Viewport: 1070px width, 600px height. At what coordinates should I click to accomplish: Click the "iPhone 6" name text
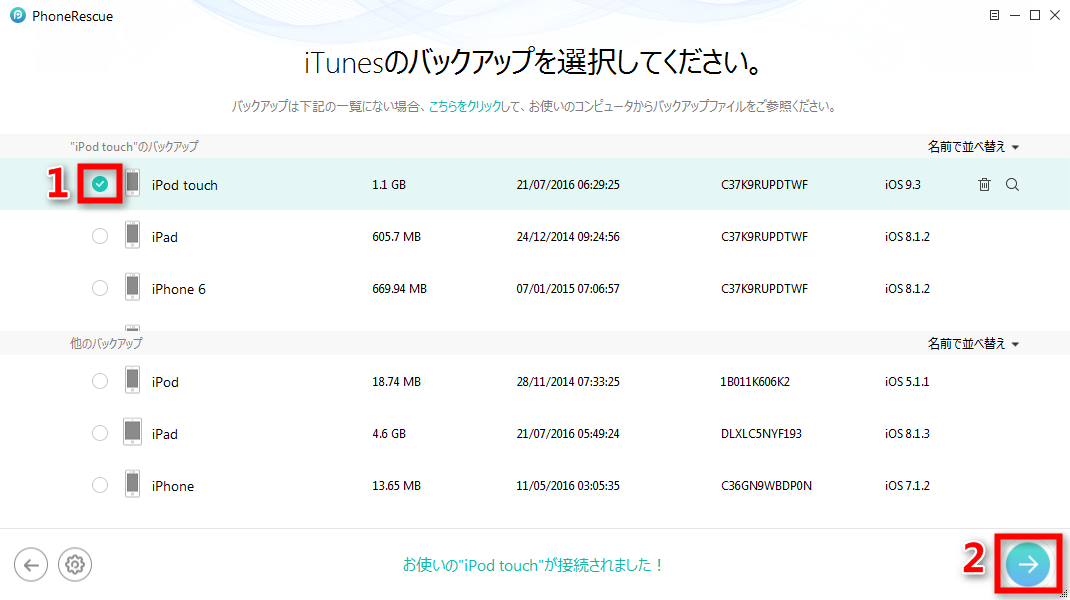click(178, 289)
